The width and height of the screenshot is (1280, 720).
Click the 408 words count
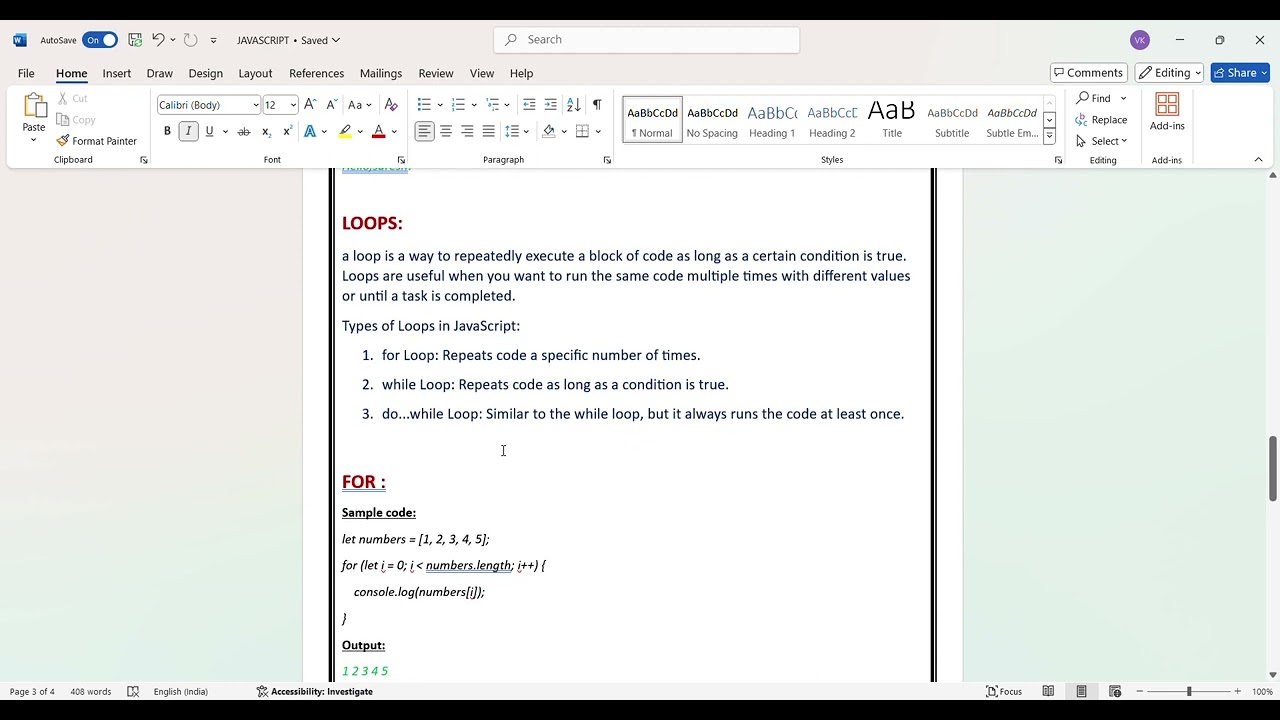click(91, 691)
